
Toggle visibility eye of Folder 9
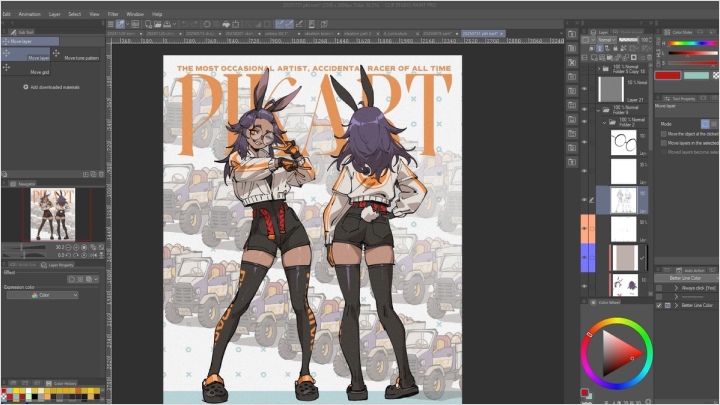(584, 109)
